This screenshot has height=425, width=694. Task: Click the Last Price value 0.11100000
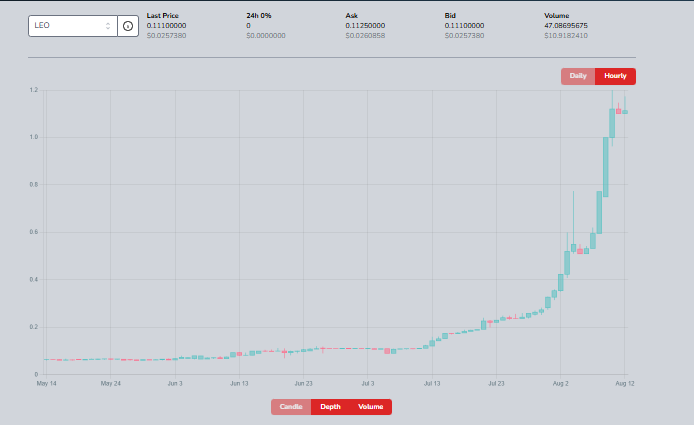pos(166,26)
